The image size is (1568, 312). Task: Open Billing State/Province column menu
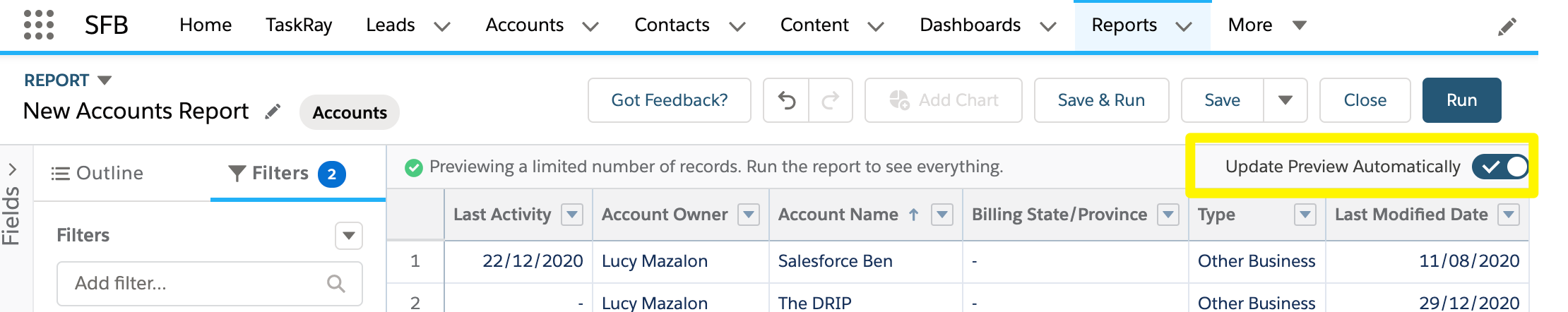tap(1169, 214)
